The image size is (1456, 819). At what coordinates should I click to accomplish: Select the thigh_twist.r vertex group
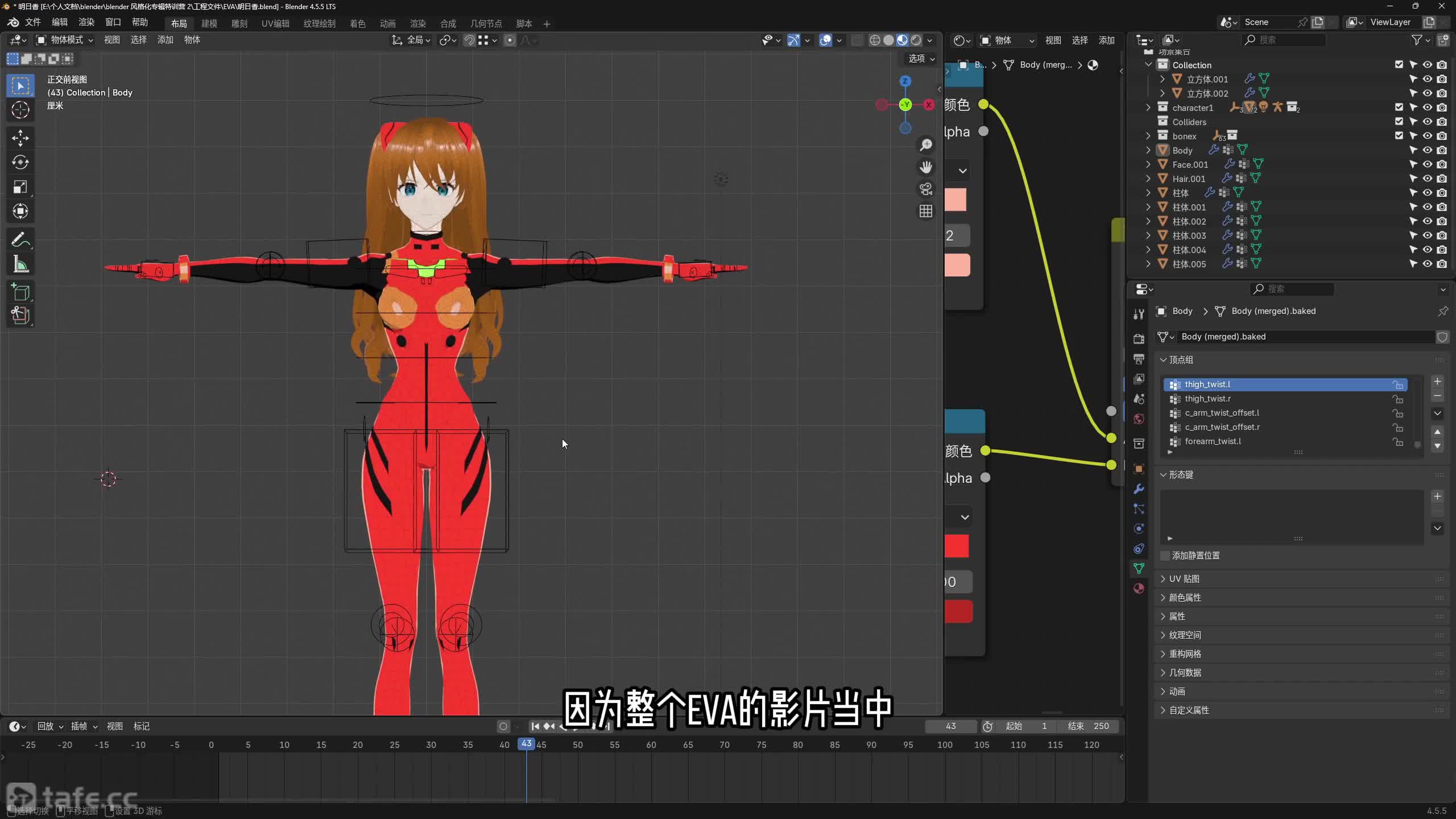click(1207, 399)
